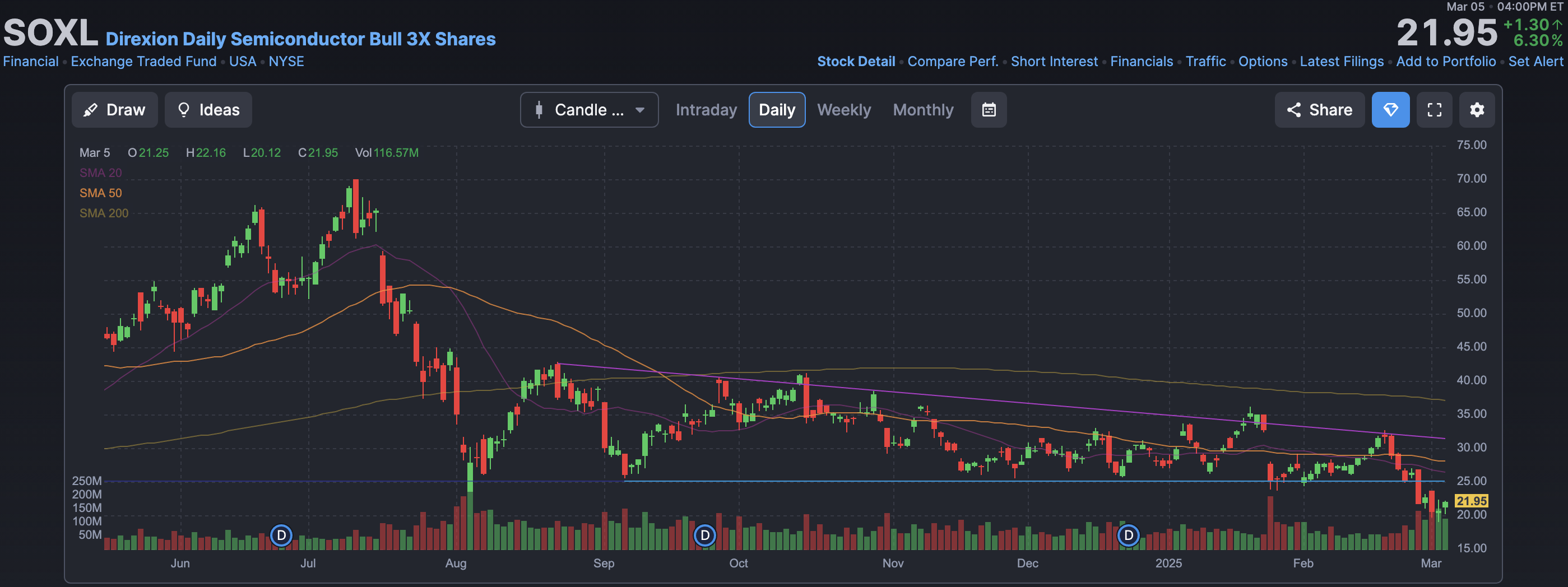Open the Compare Perf. link
This screenshot has height=587, width=1568.
pyautogui.click(x=953, y=62)
